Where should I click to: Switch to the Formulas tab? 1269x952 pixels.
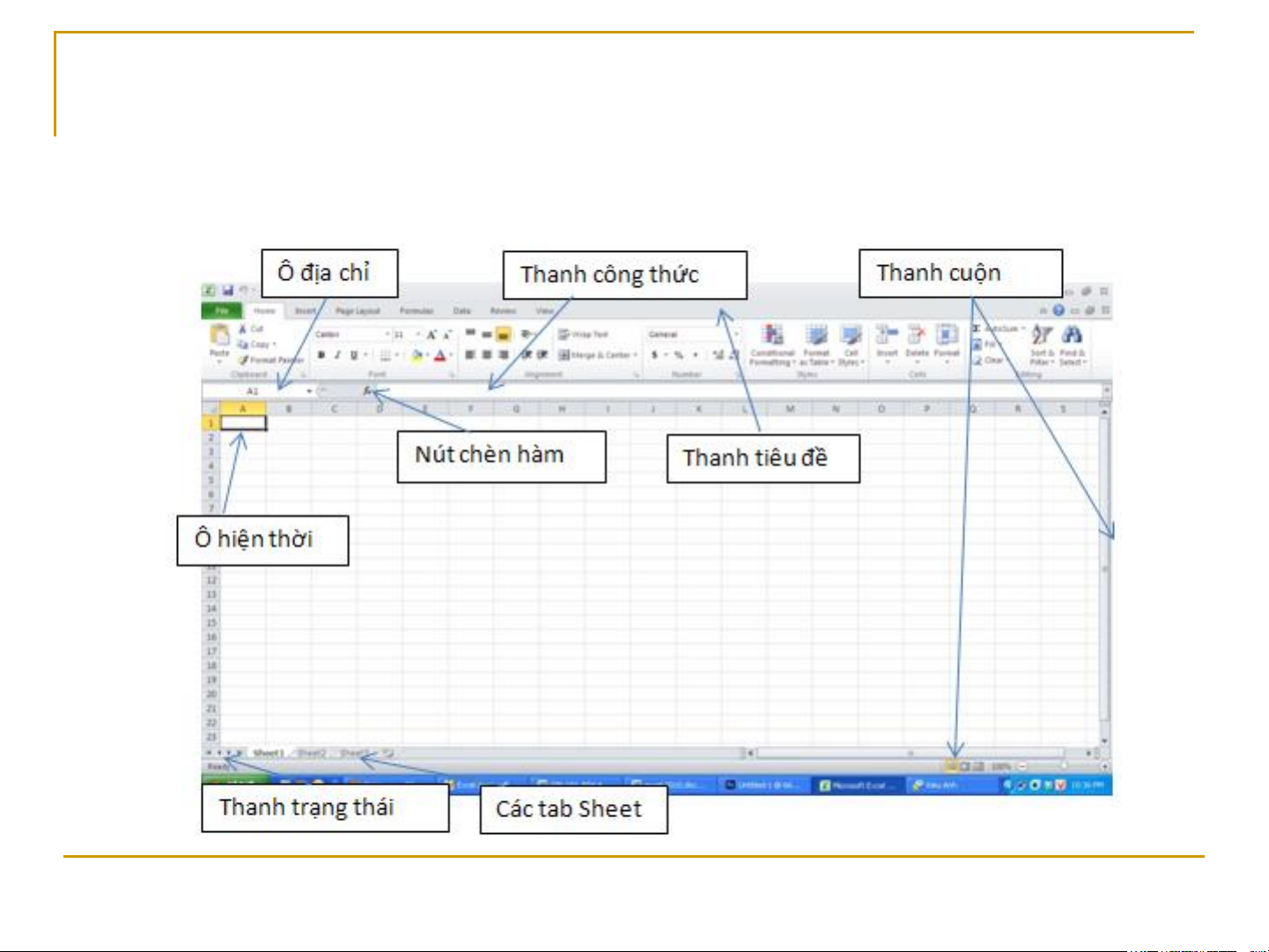pos(417,311)
